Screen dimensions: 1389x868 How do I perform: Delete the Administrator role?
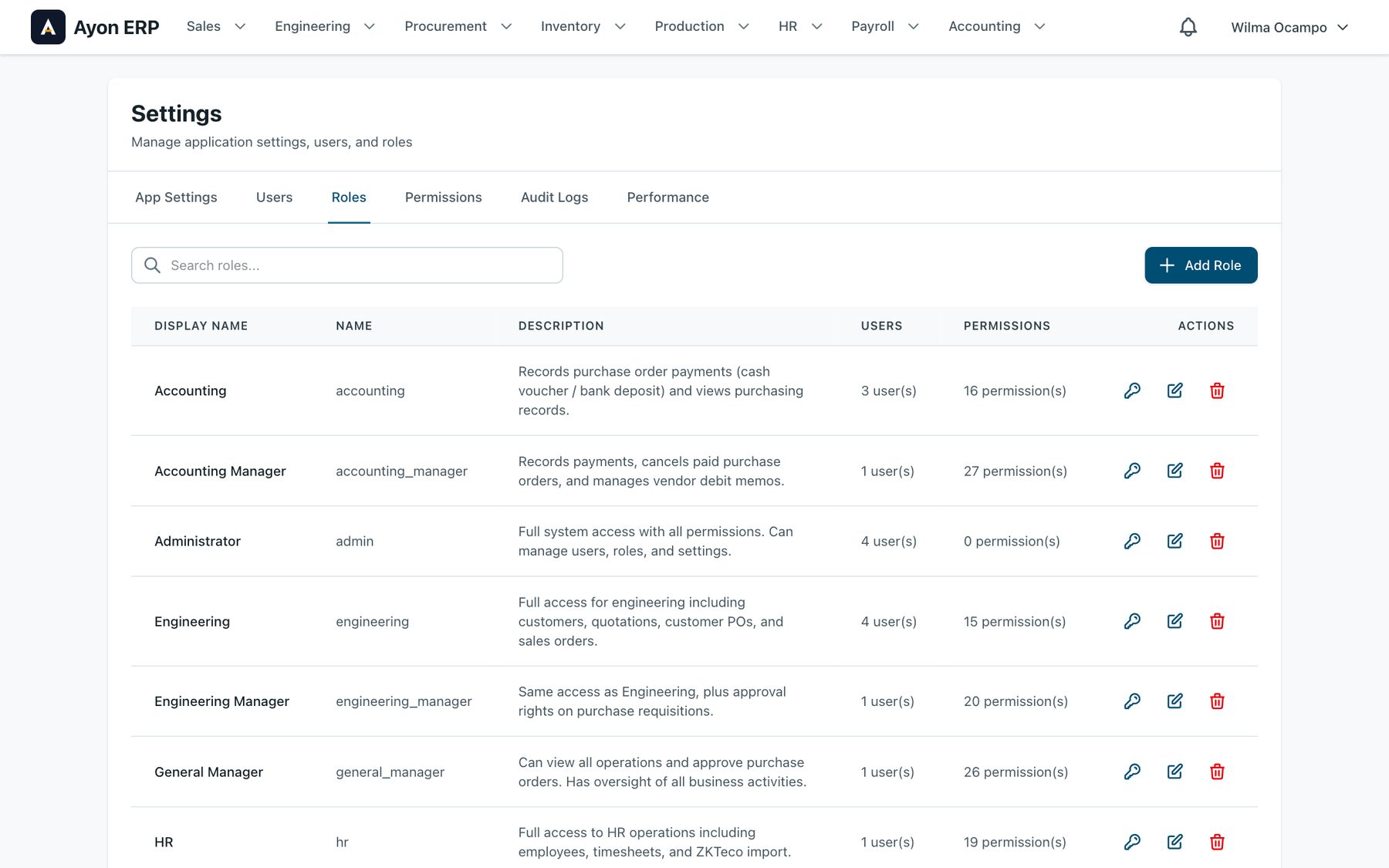pos(1217,541)
